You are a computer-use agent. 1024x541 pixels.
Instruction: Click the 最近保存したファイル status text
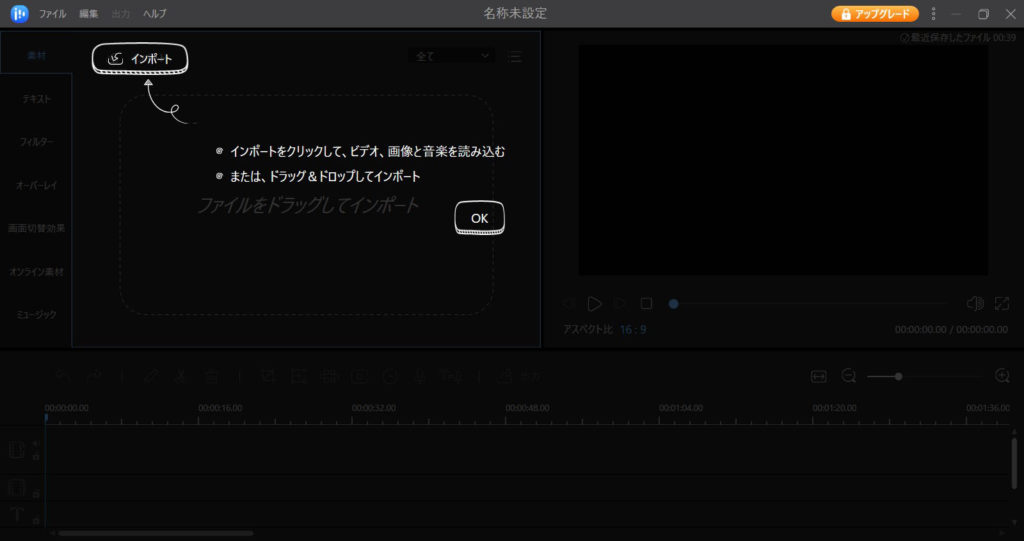click(x=957, y=38)
